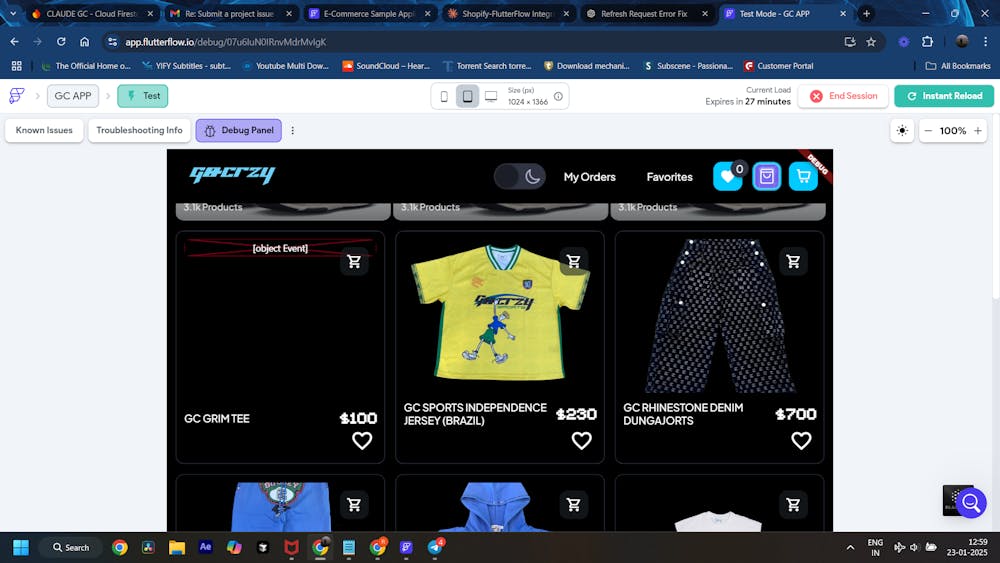The width and height of the screenshot is (1000, 563).
Task: Click Instant Reload
Action: point(944,96)
